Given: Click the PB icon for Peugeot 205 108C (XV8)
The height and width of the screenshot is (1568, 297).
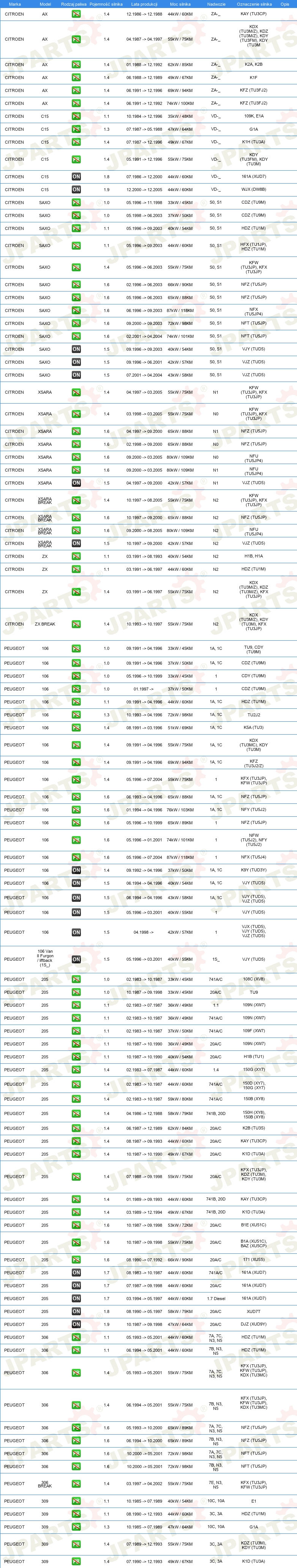Looking at the screenshot, I should click(x=76, y=979).
